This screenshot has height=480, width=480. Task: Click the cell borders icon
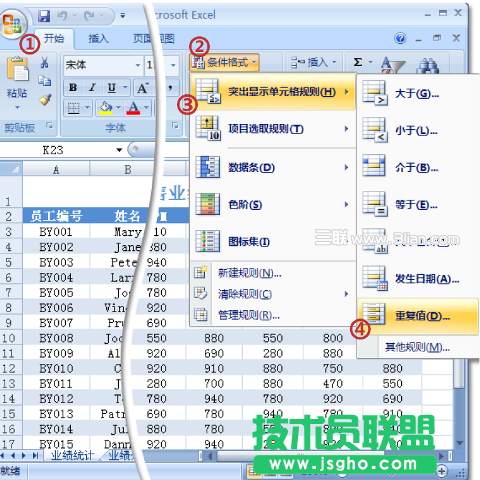coord(73,108)
